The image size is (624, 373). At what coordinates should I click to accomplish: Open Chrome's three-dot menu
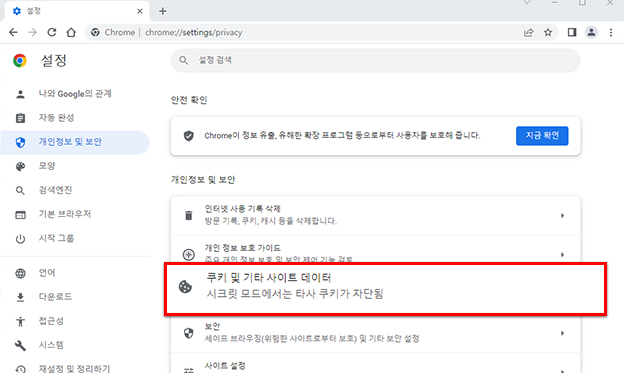(611, 32)
